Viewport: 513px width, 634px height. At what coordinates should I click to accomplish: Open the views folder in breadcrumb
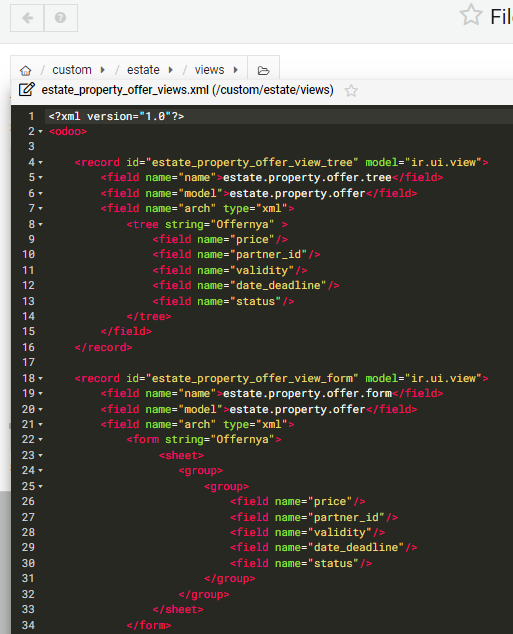click(x=209, y=70)
